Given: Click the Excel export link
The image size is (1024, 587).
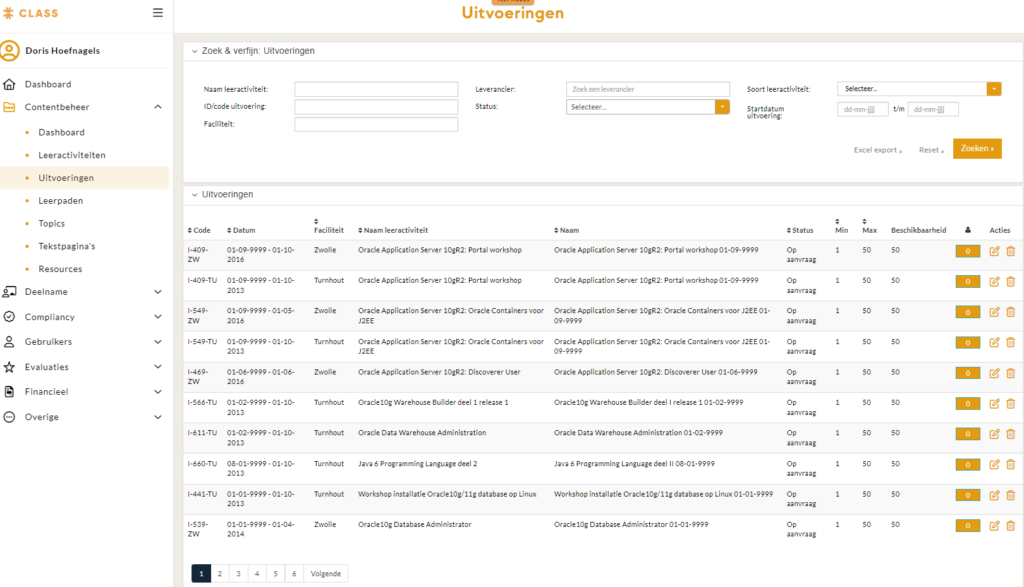Looking at the screenshot, I should point(877,150).
